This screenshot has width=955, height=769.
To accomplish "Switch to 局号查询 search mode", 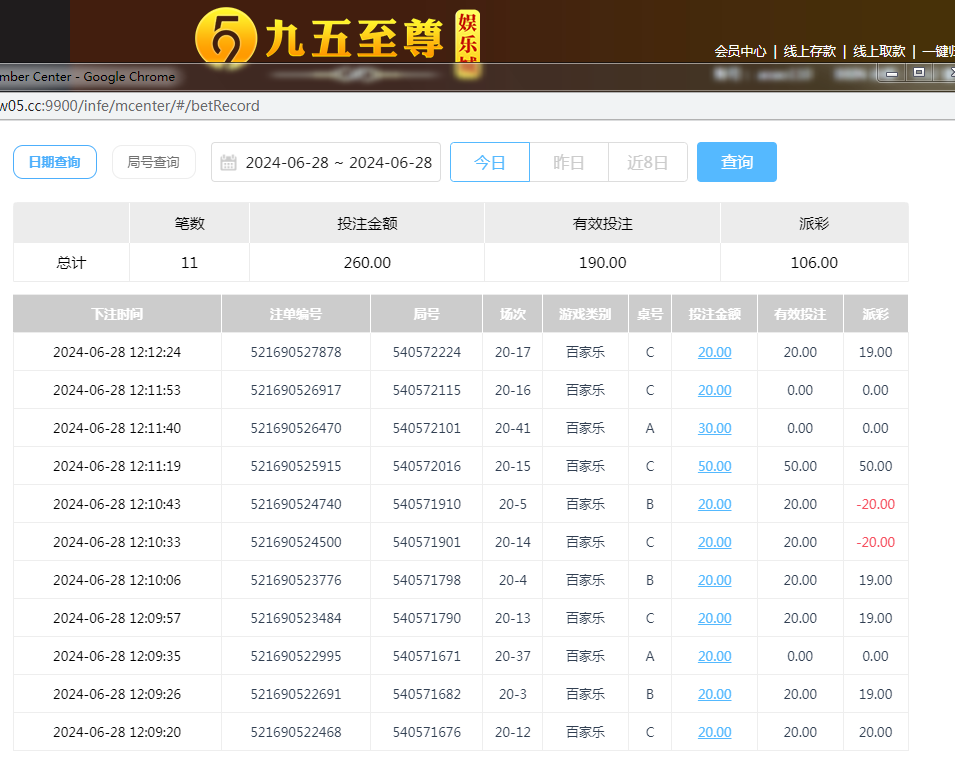I will 153,162.
